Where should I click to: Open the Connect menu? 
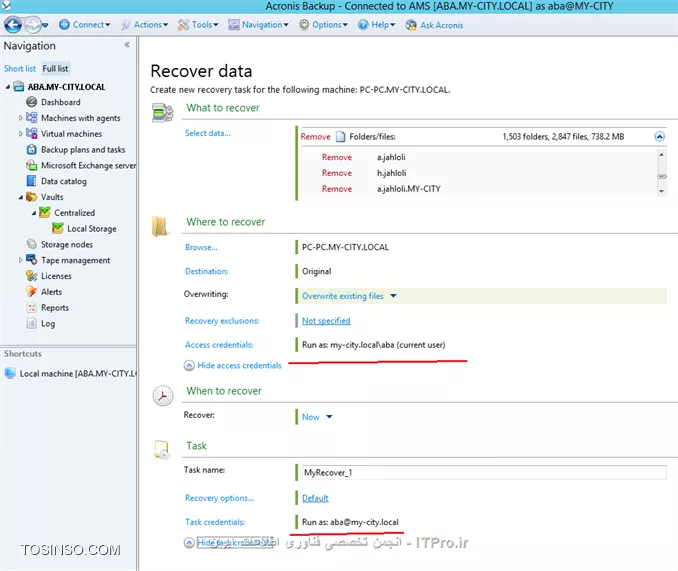85,25
